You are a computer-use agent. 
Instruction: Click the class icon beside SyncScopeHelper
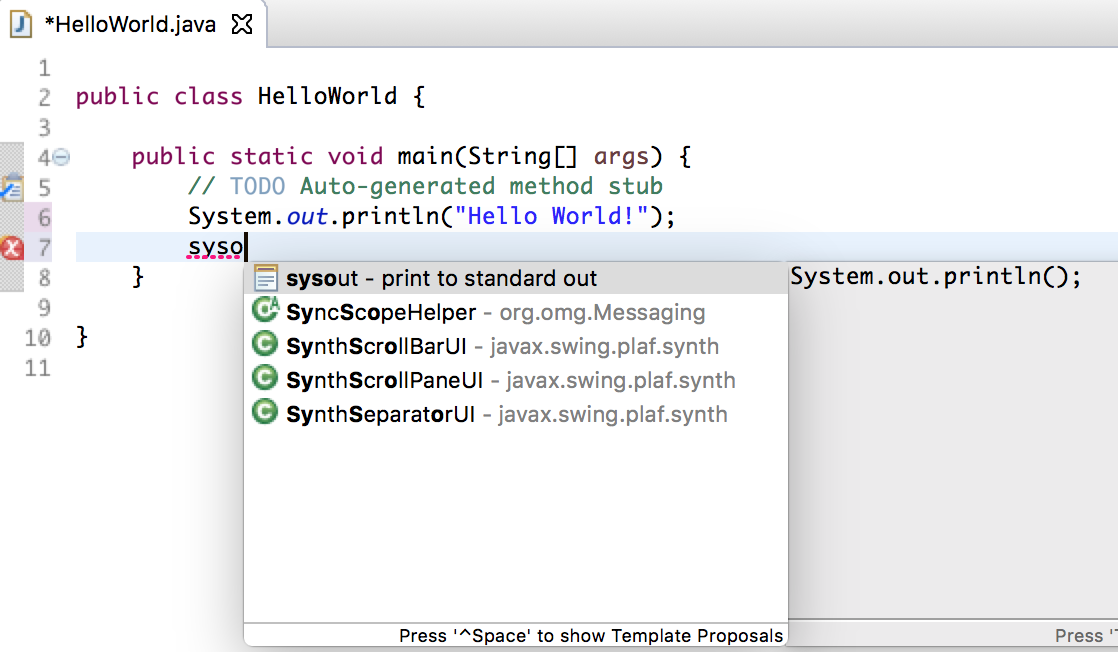tap(263, 311)
